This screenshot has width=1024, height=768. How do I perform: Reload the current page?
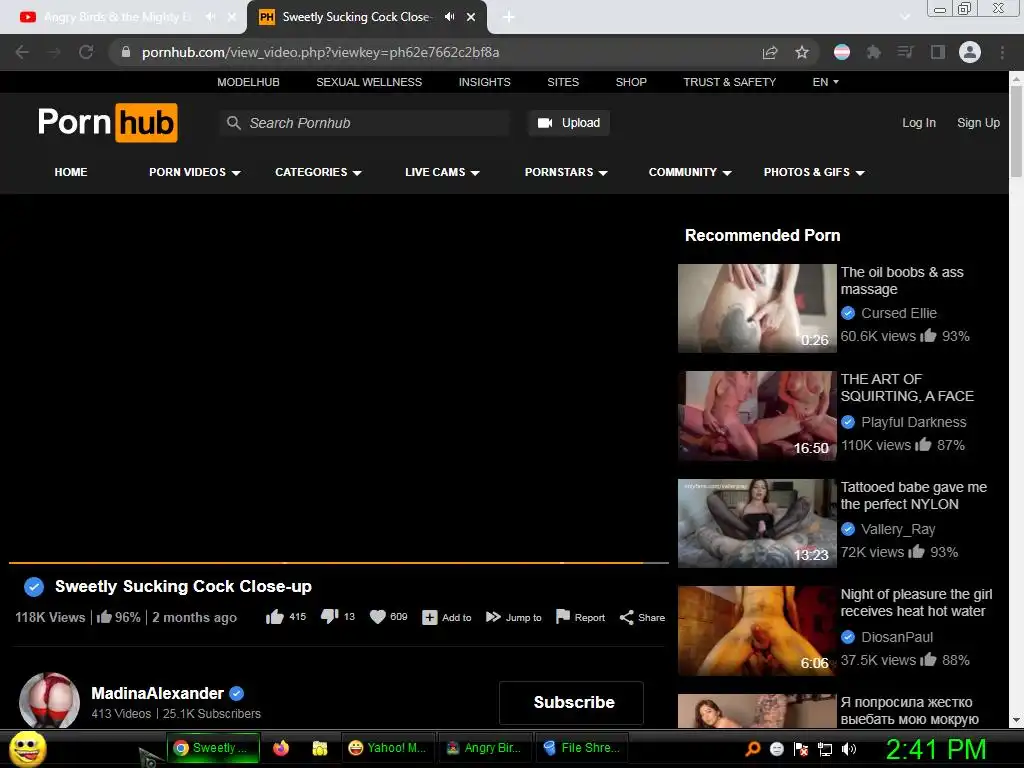(x=86, y=52)
